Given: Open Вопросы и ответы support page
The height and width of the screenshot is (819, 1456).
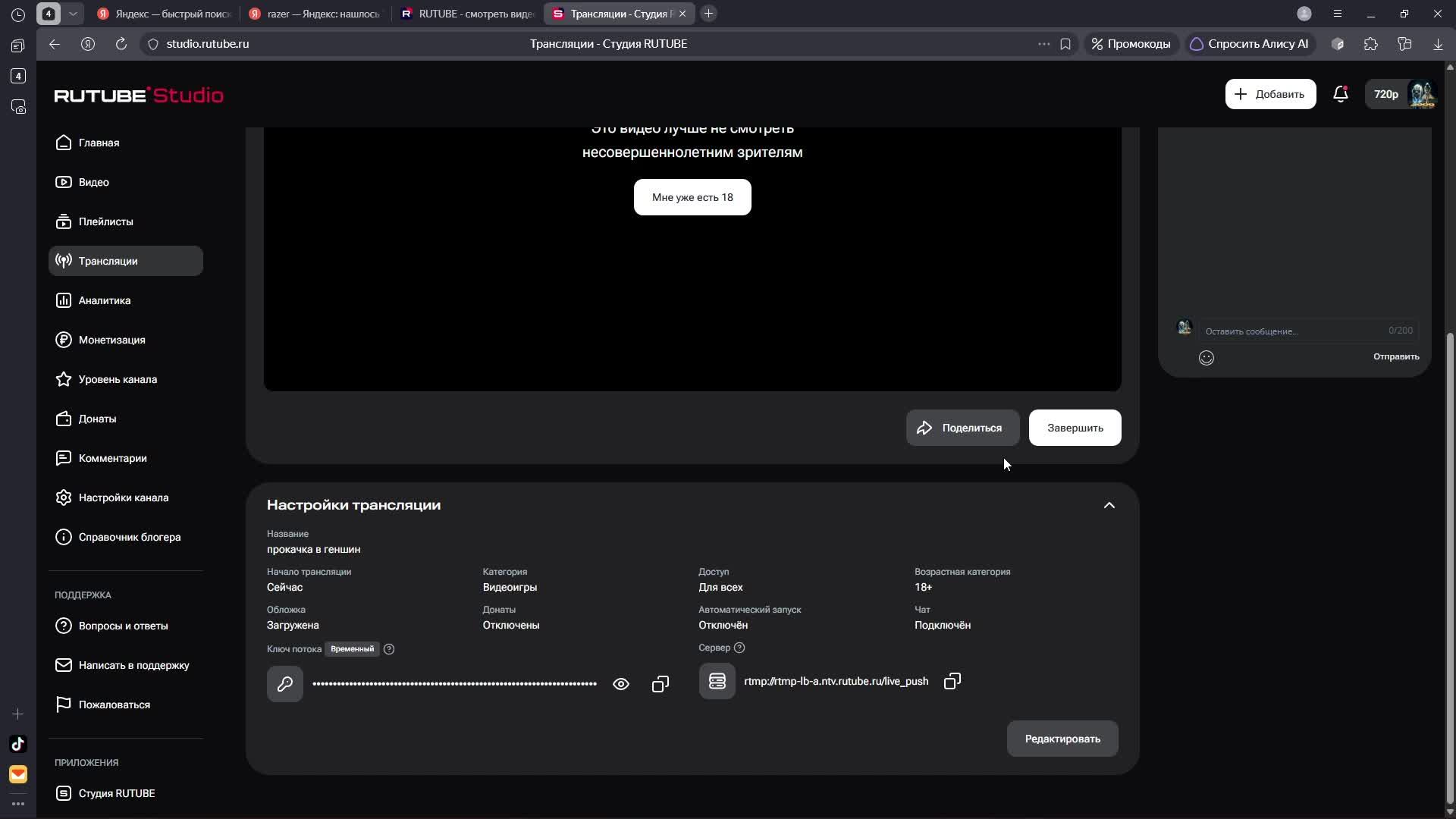Looking at the screenshot, I should coord(126,626).
